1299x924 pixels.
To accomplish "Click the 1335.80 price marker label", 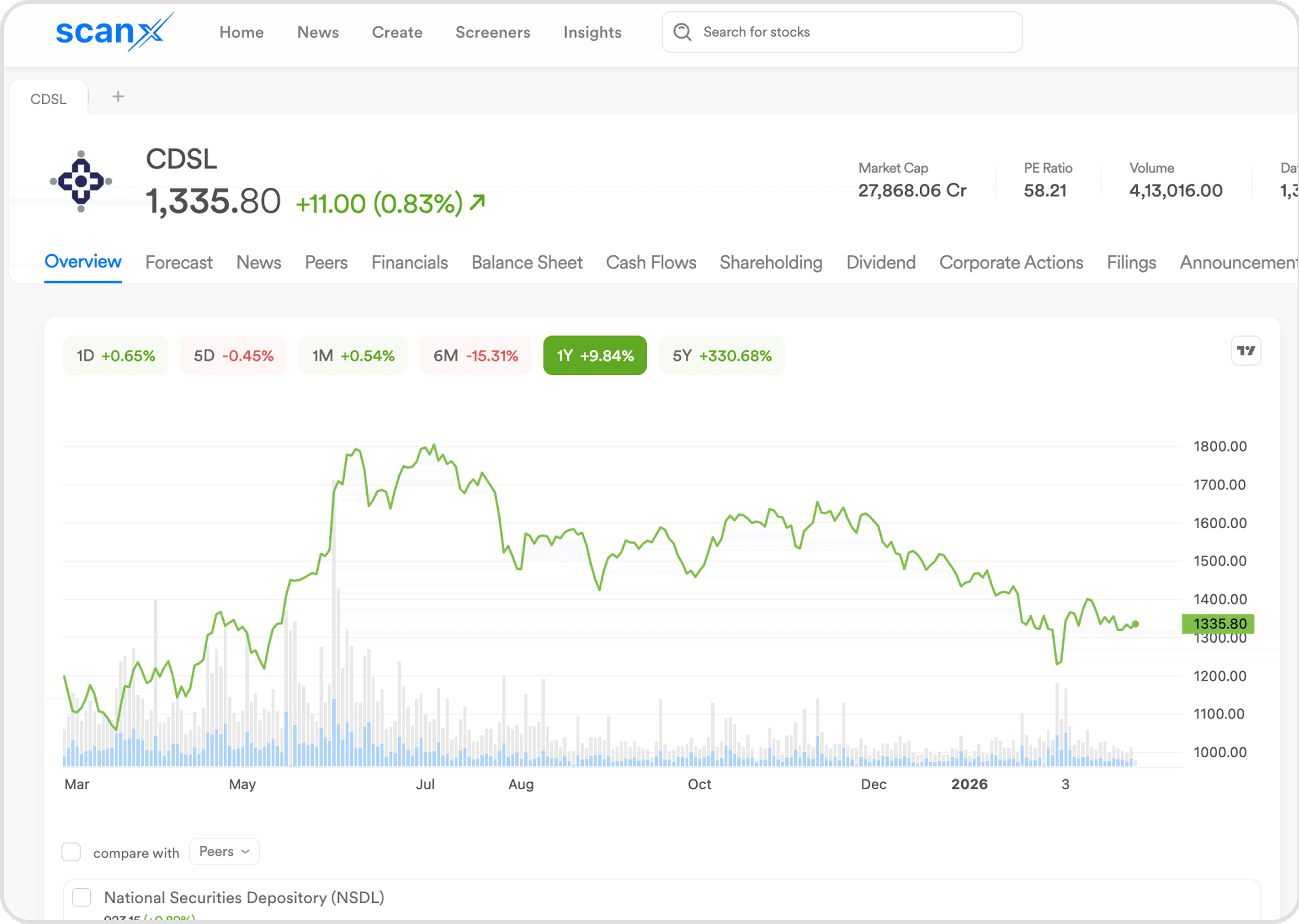I will click(x=1218, y=624).
